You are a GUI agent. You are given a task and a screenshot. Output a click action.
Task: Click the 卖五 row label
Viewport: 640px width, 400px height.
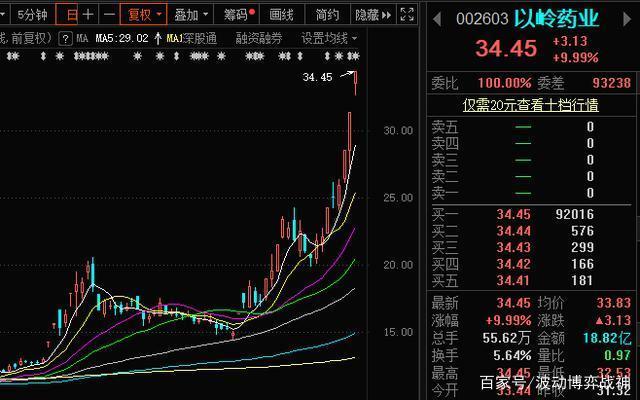pos(445,127)
